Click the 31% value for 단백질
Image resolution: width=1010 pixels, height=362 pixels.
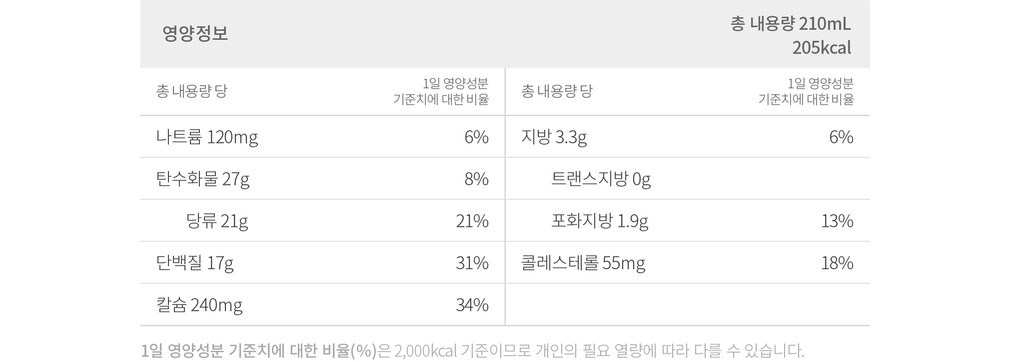(472, 263)
